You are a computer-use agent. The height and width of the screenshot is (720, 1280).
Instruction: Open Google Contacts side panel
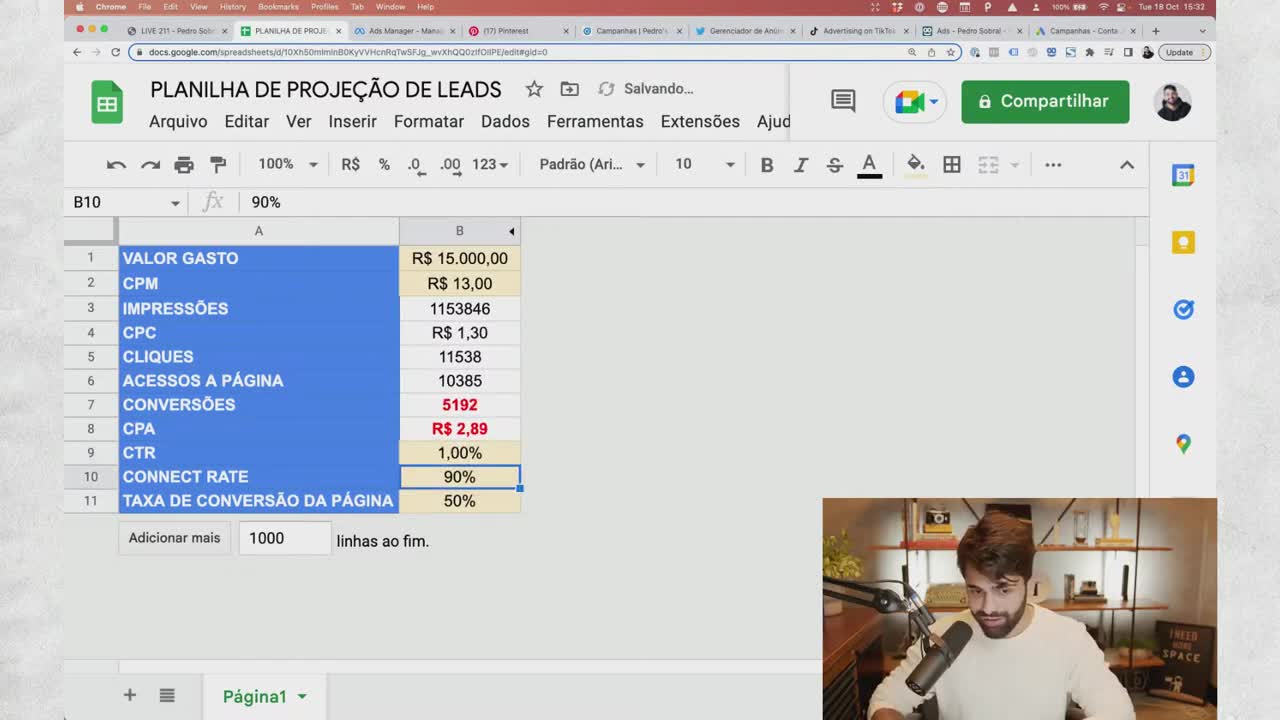(x=1183, y=377)
